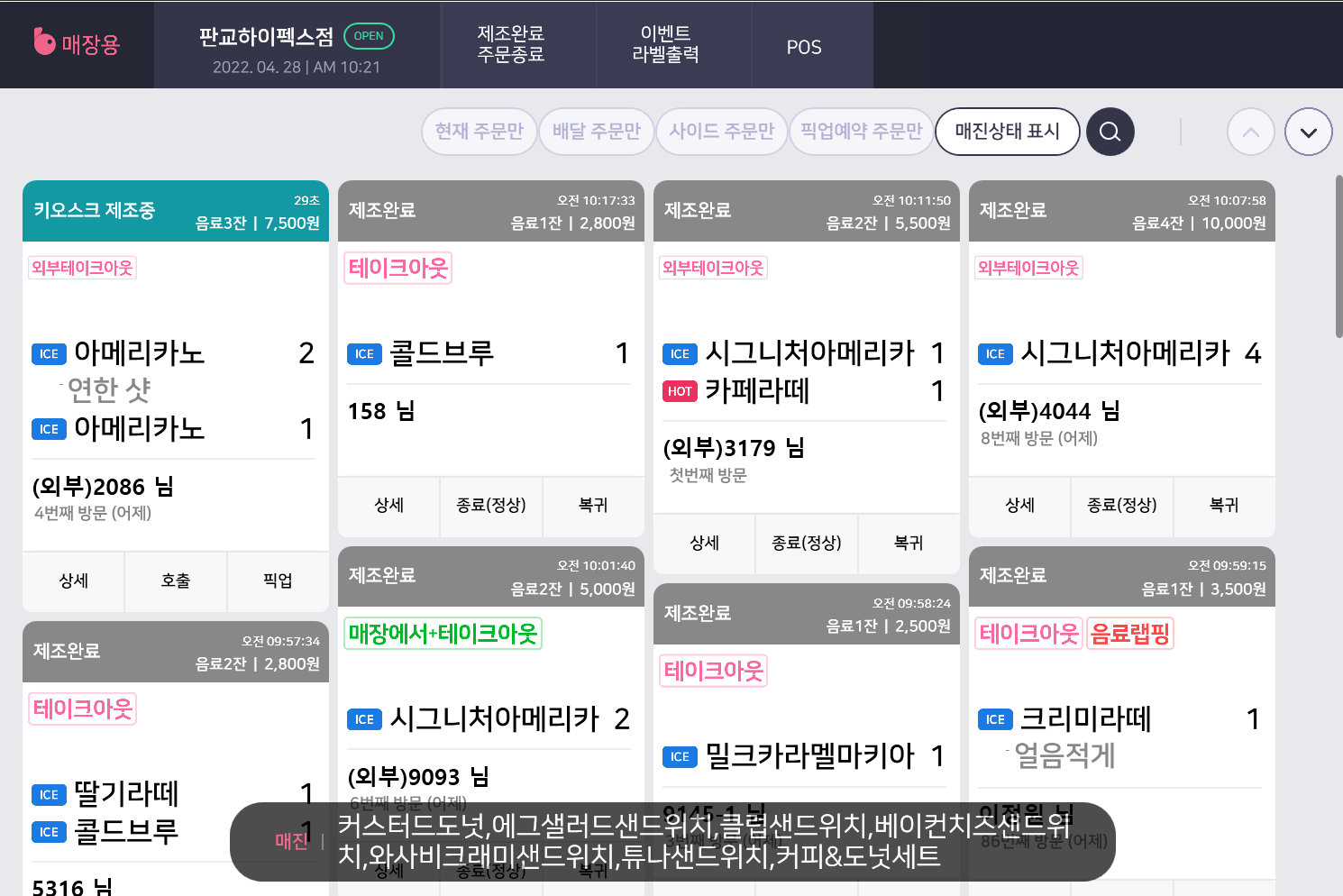
Task: Click the sold-out ticker listing 커스터드도넛
Action: click(671, 843)
